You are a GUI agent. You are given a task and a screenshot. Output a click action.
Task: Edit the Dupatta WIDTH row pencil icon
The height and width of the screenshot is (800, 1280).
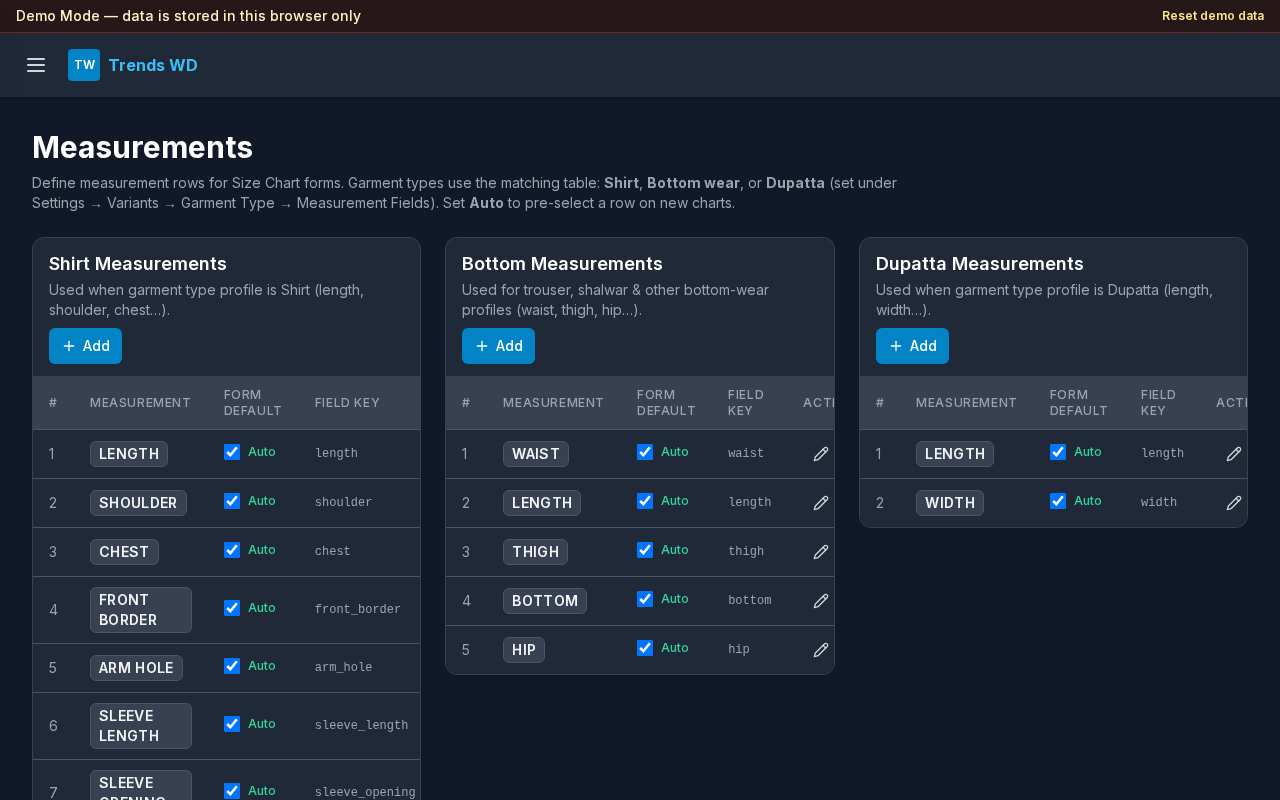(1234, 503)
